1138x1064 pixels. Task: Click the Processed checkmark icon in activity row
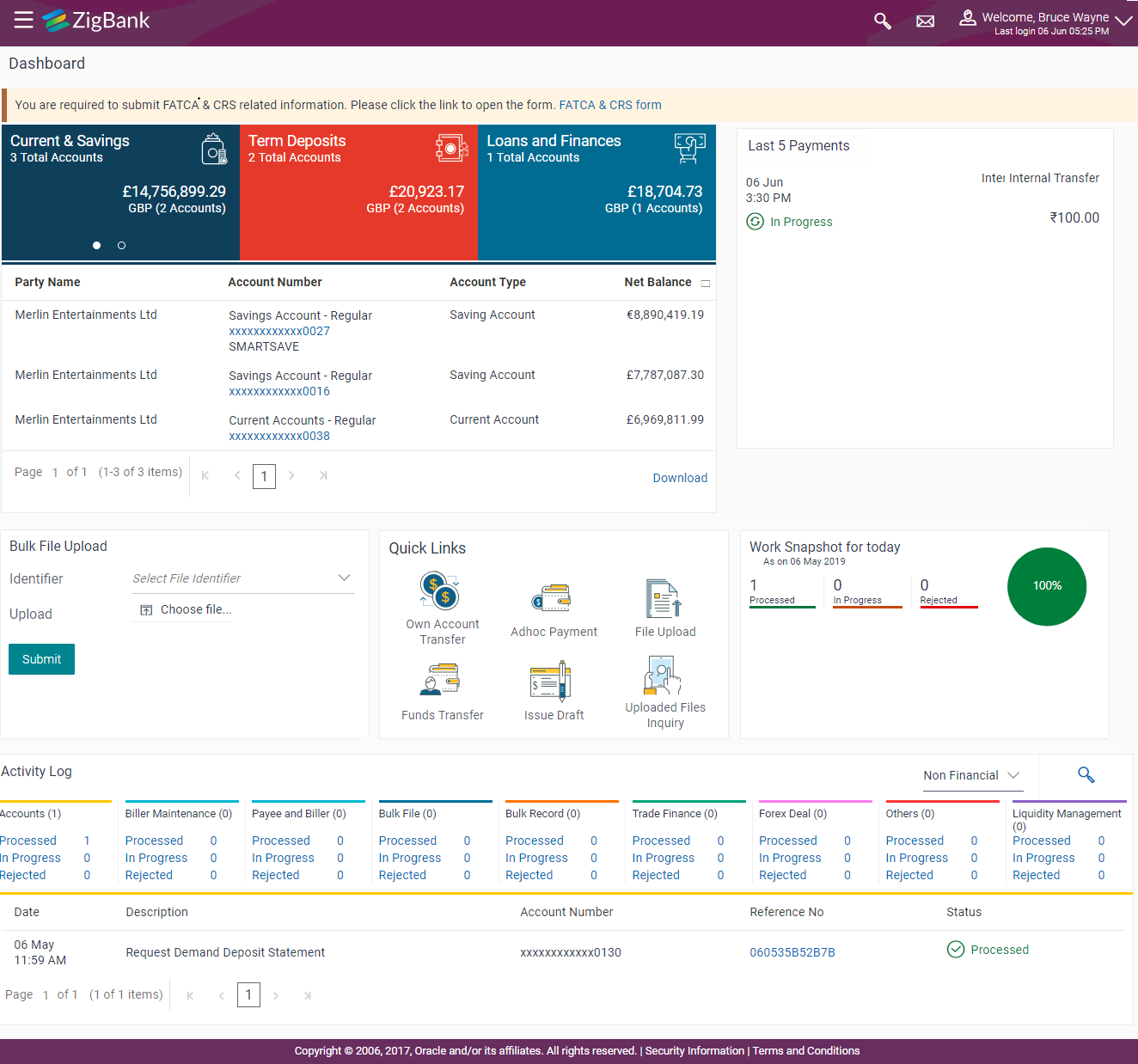[x=955, y=950]
